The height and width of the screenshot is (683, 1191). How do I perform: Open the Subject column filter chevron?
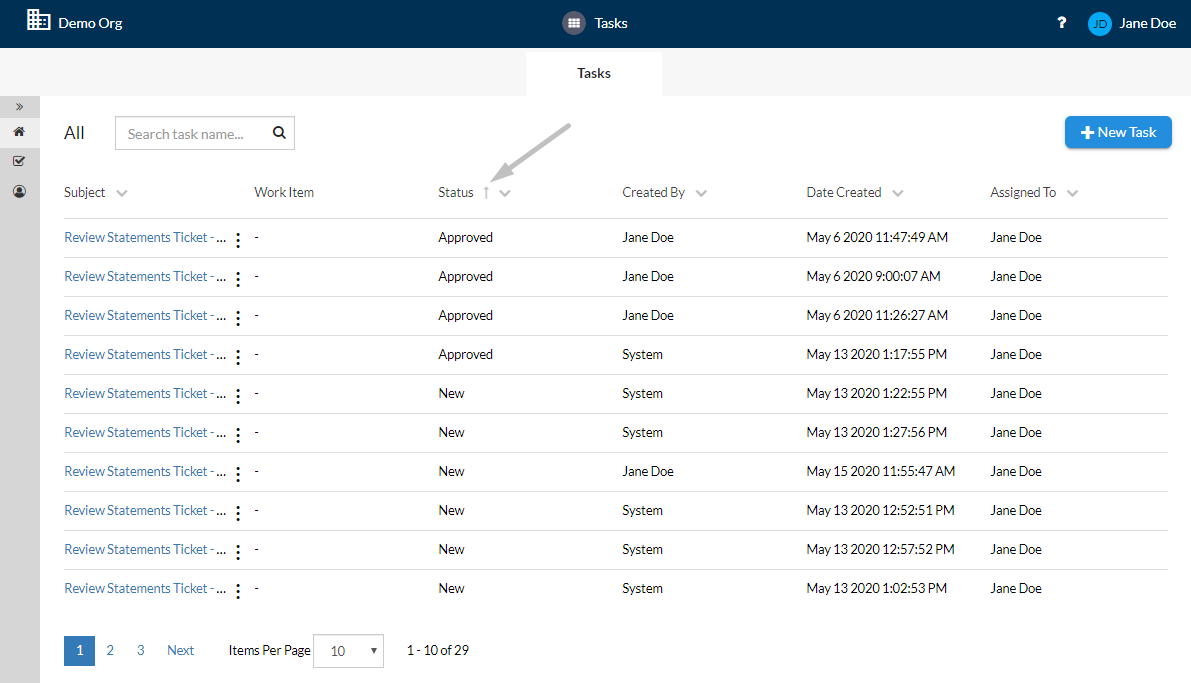pyautogui.click(x=122, y=193)
